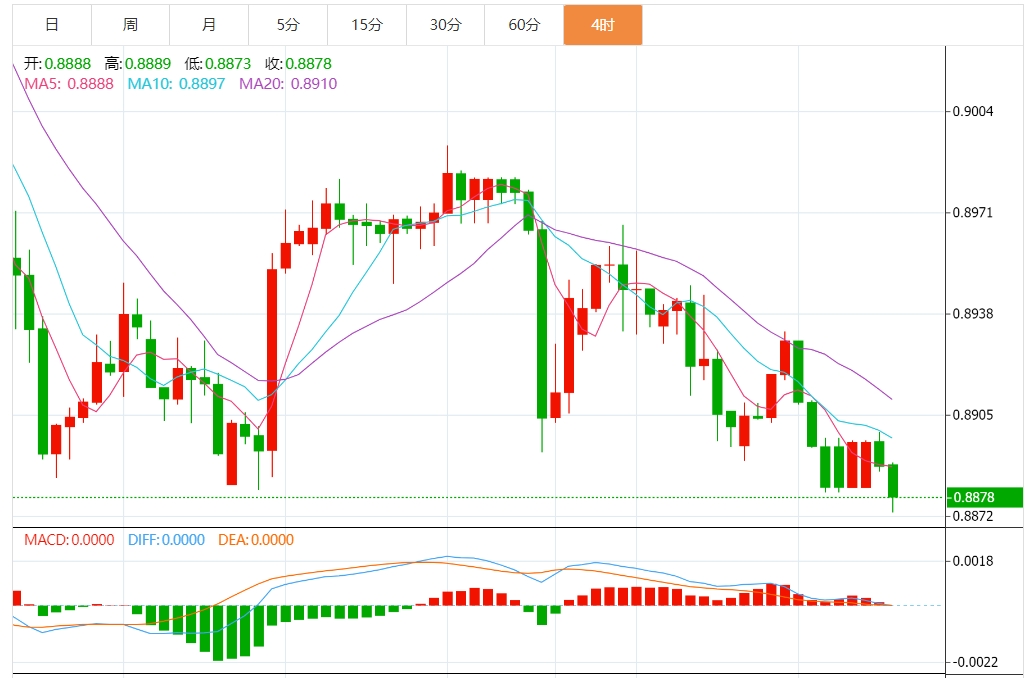This screenshot has width=1035, height=678.
Task: Switch to the 日 daily chart tab
Action: (52, 25)
